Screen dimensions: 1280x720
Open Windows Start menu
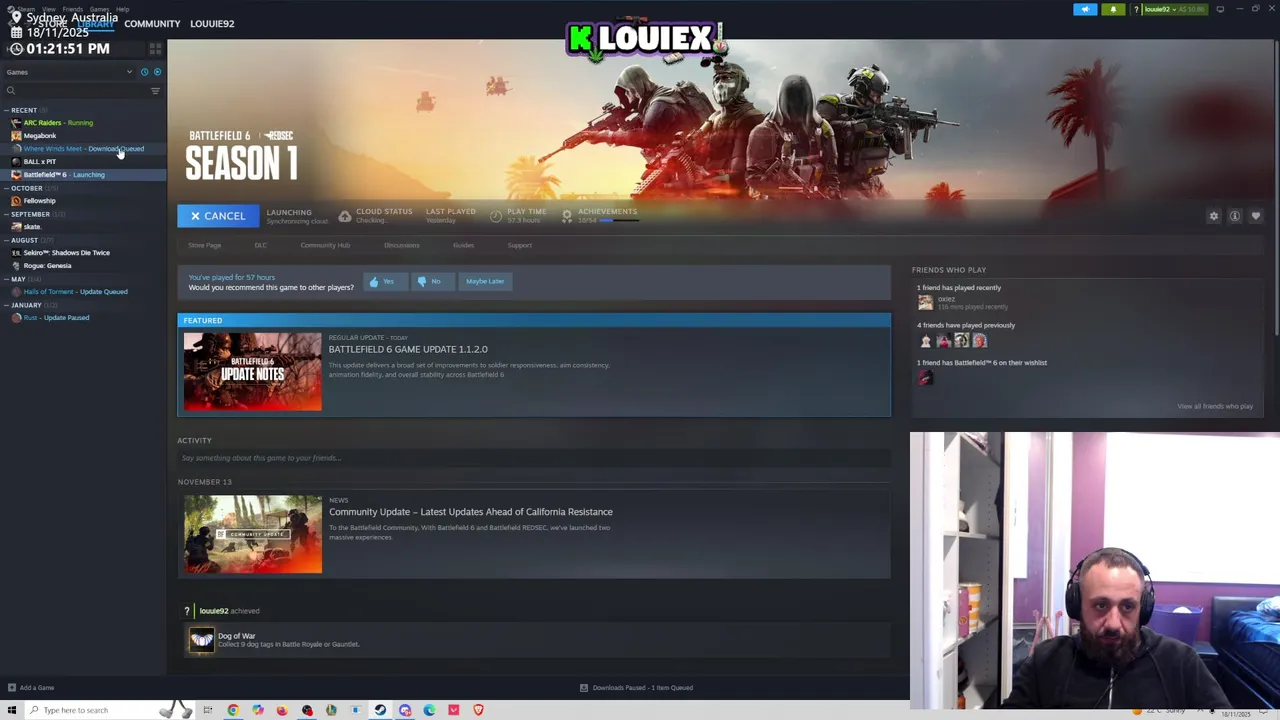tap(12, 710)
